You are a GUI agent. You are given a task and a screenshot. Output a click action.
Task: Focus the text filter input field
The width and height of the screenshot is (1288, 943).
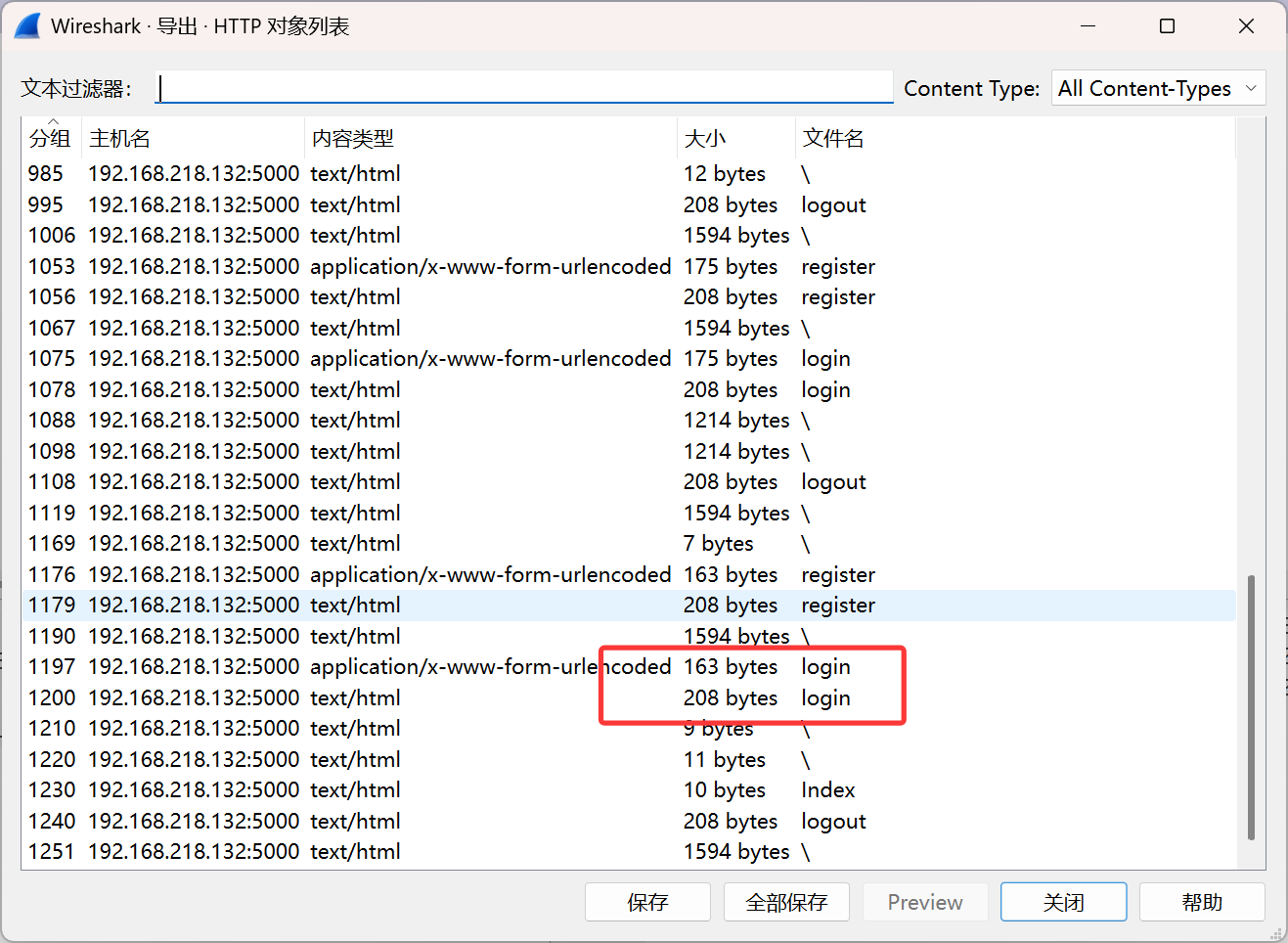point(524,88)
